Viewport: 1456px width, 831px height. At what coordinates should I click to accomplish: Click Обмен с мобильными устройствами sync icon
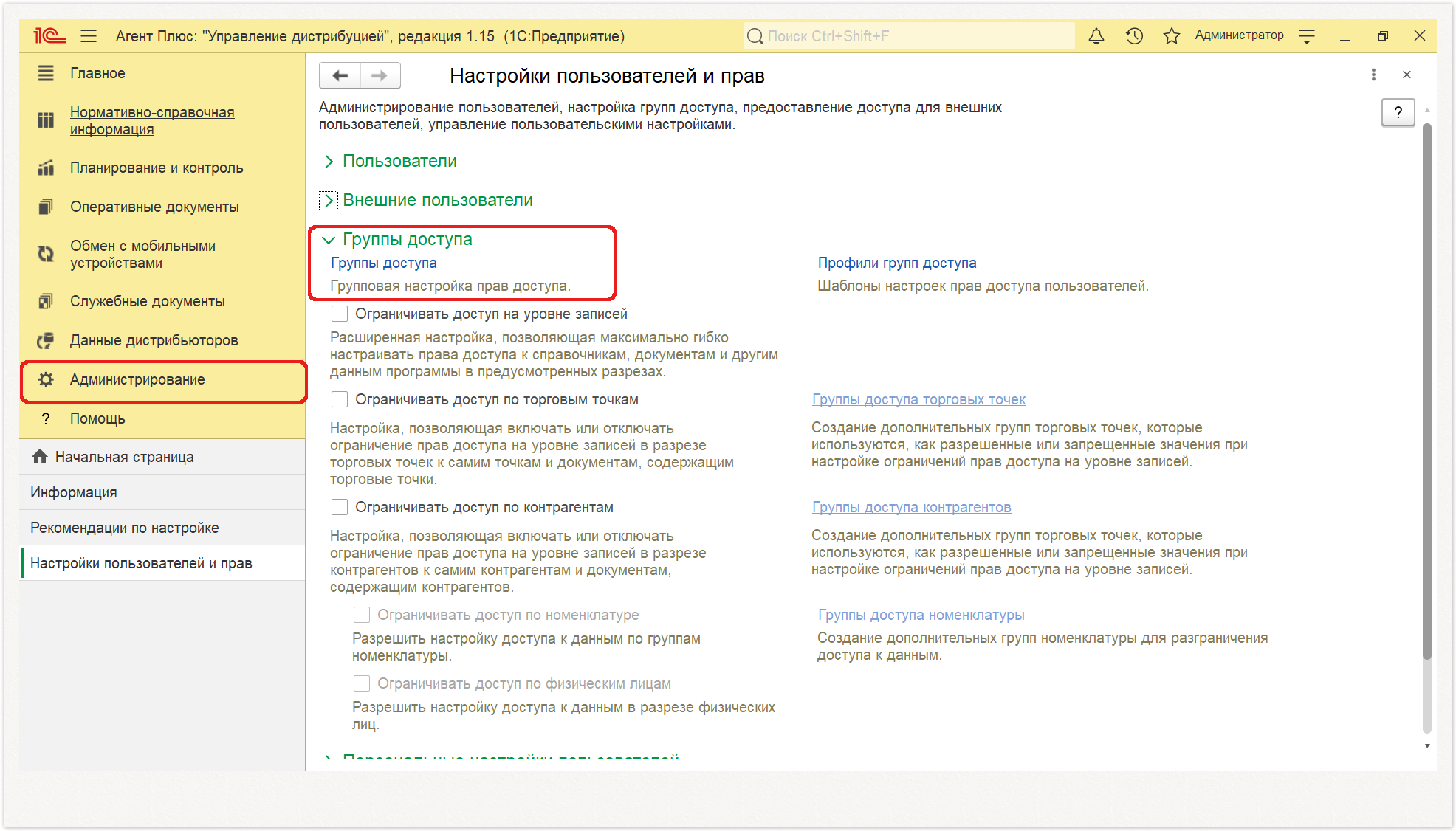(x=46, y=254)
